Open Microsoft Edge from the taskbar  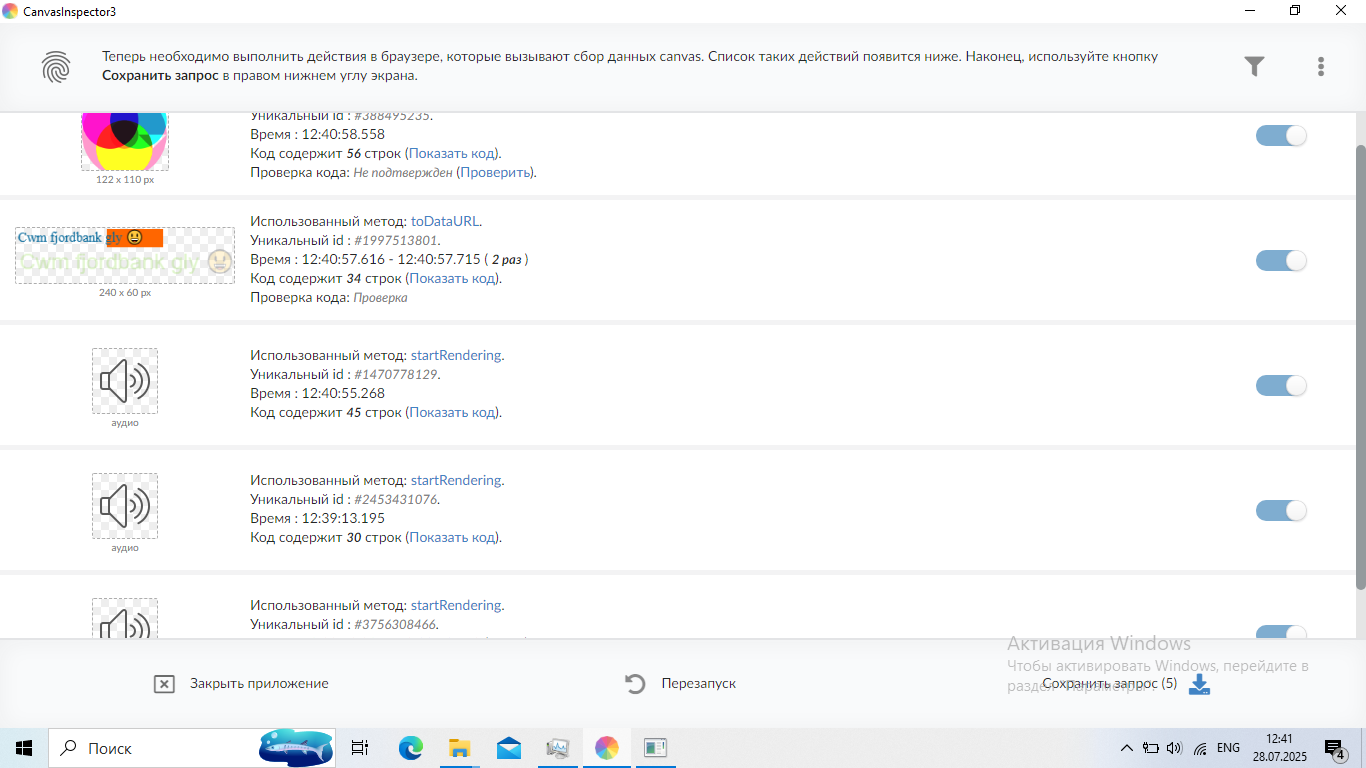[x=411, y=748]
